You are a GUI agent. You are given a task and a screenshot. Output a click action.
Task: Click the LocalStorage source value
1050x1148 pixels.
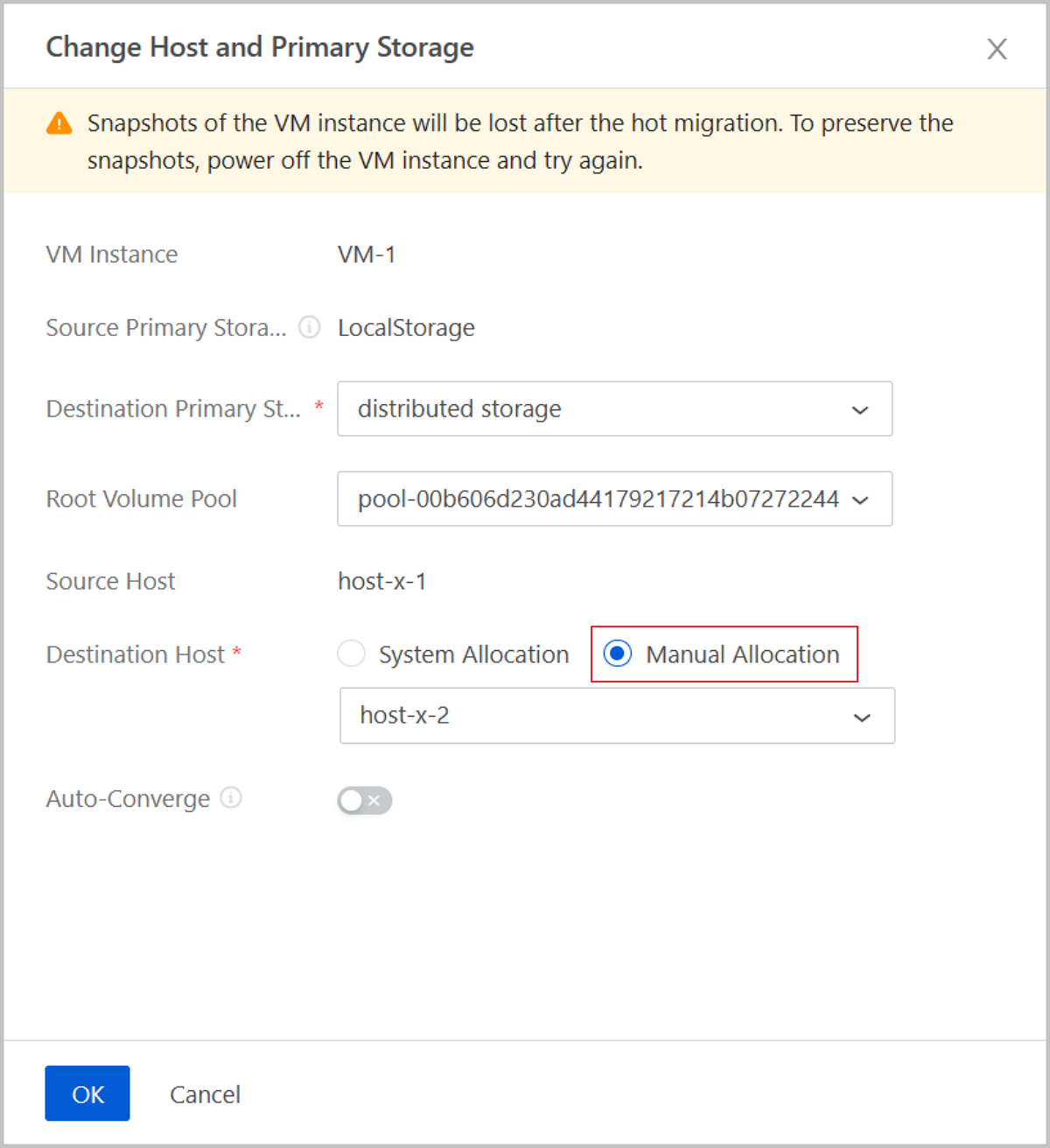click(x=406, y=328)
